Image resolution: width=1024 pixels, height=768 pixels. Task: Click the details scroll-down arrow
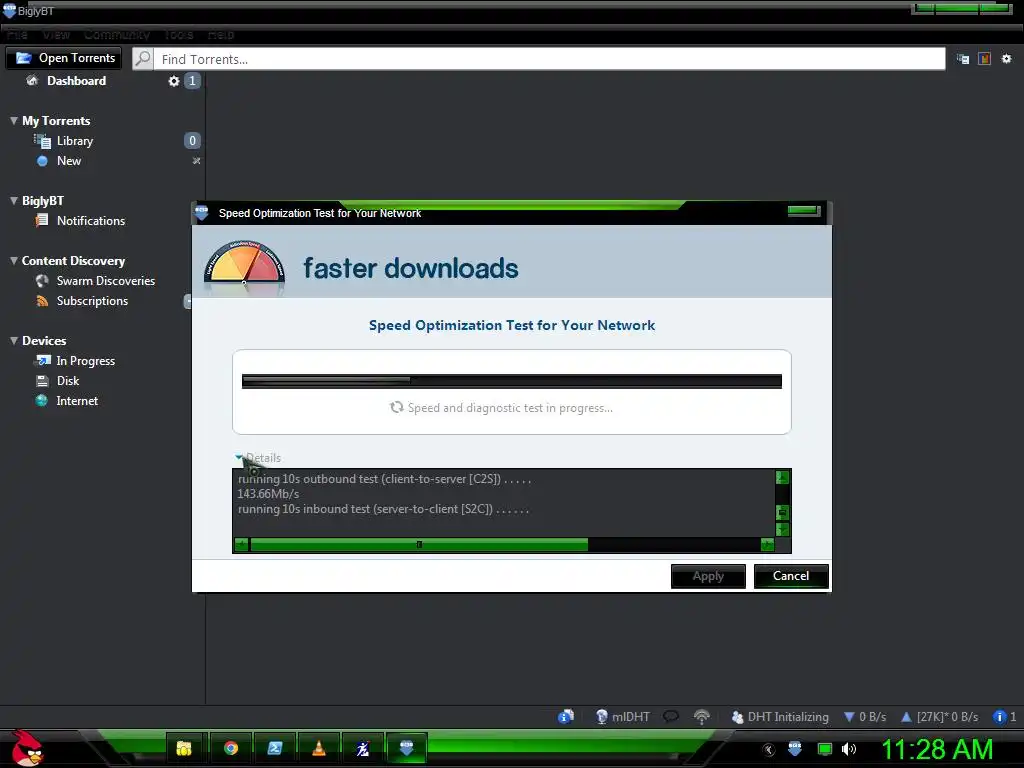tap(782, 529)
